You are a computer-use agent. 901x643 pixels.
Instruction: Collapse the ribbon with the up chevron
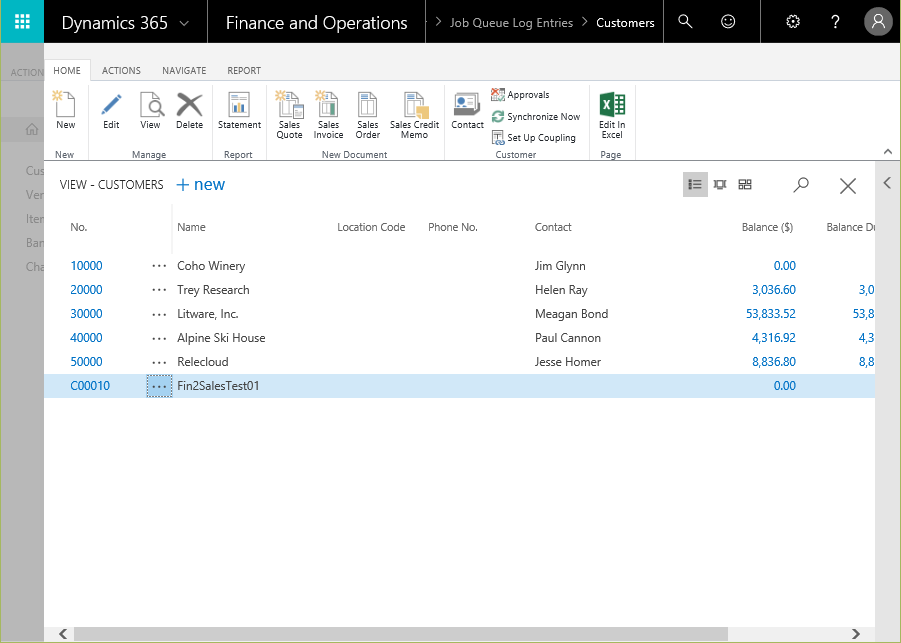tap(888, 152)
